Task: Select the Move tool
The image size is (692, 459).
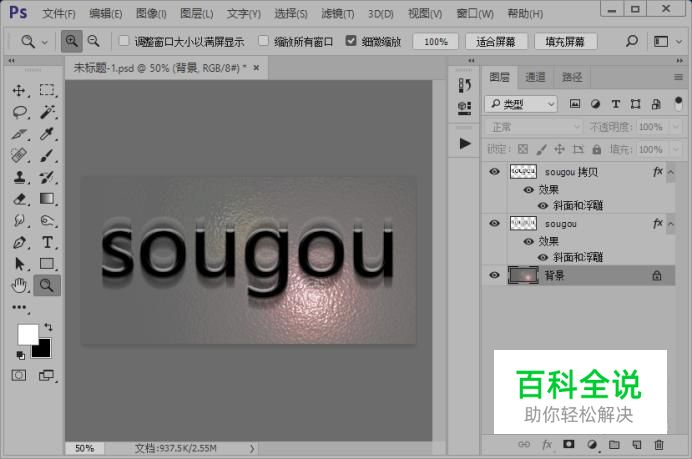Action: coord(19,90)
